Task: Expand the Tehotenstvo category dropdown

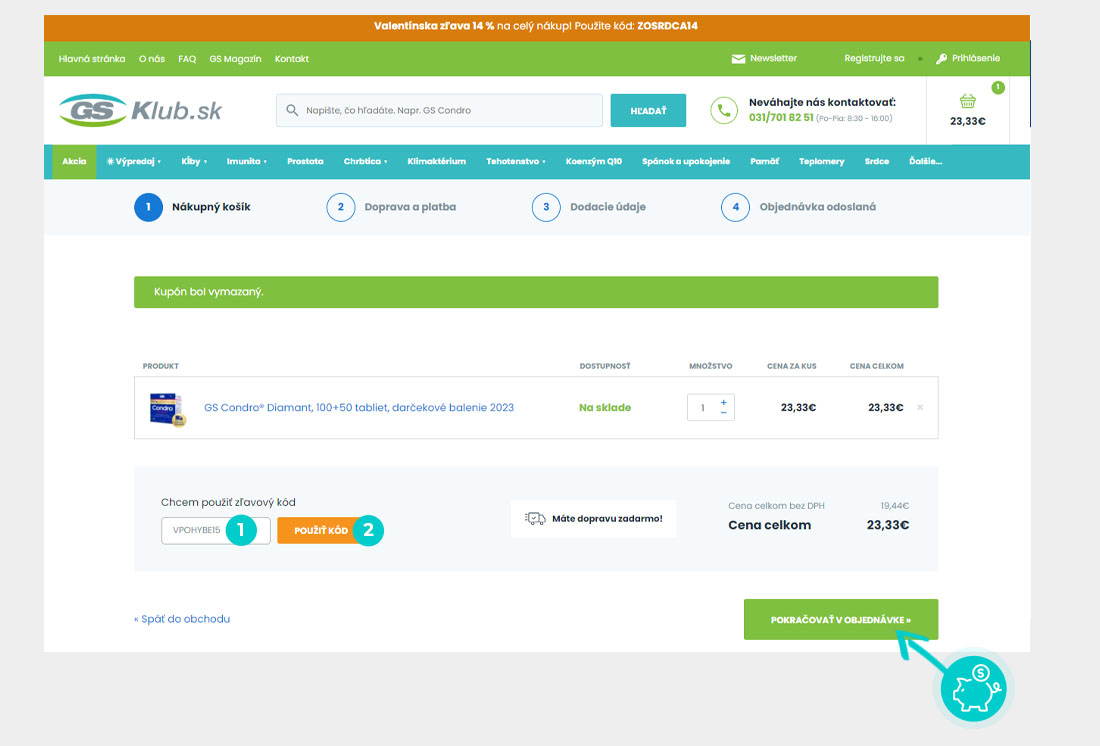Action: click(516, 161)
